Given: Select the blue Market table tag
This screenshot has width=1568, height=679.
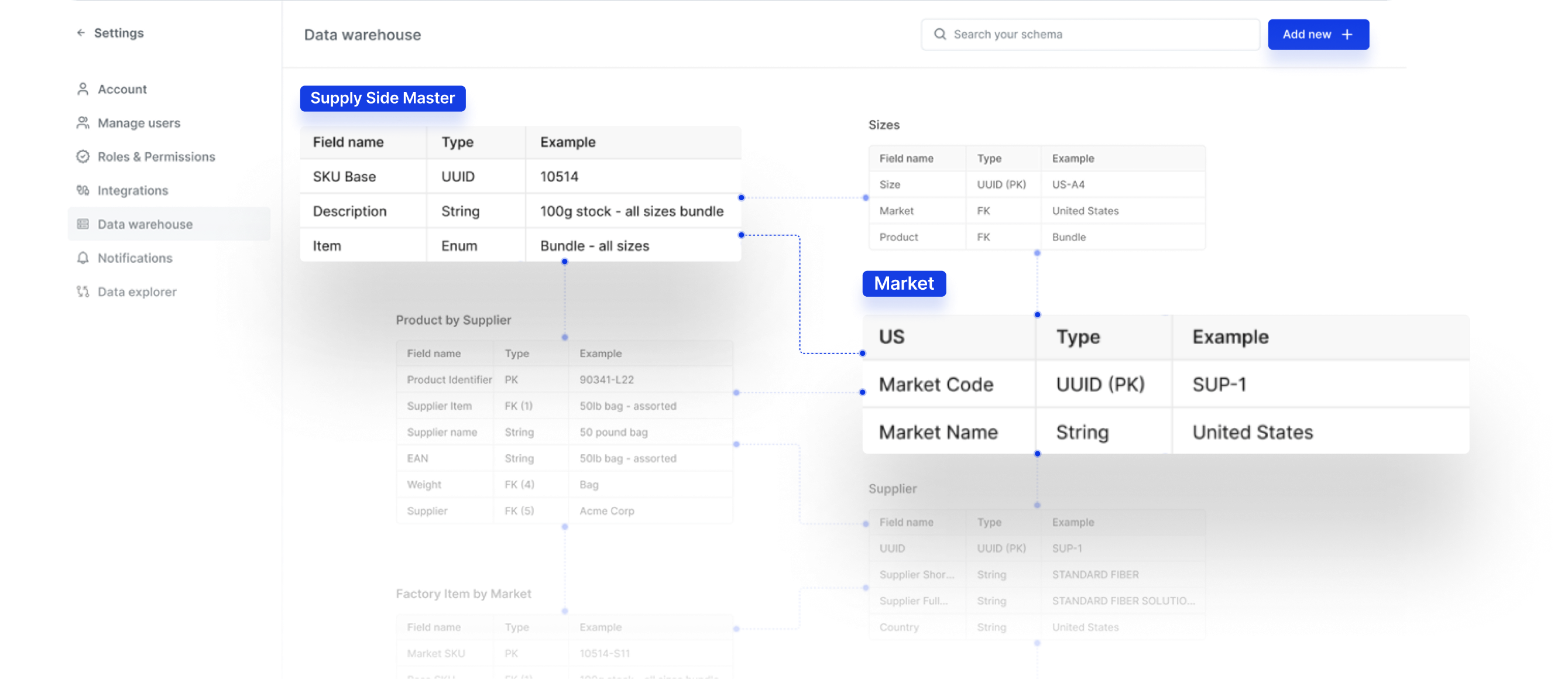Looking at the screenshot, I should pyautogui.click(x=903, y=283).
